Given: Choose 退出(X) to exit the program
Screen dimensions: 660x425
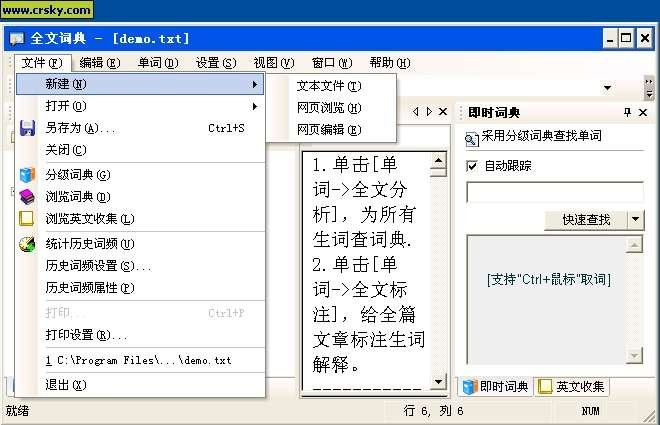Looking at the screenshot, I should (140, 385).
